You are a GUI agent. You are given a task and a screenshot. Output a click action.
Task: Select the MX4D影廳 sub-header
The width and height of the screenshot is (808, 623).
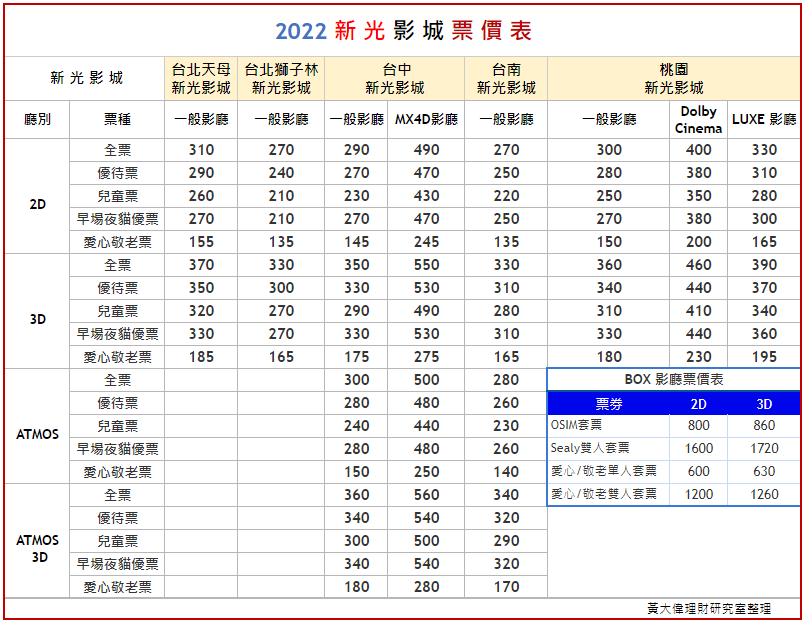coord(426,120)
